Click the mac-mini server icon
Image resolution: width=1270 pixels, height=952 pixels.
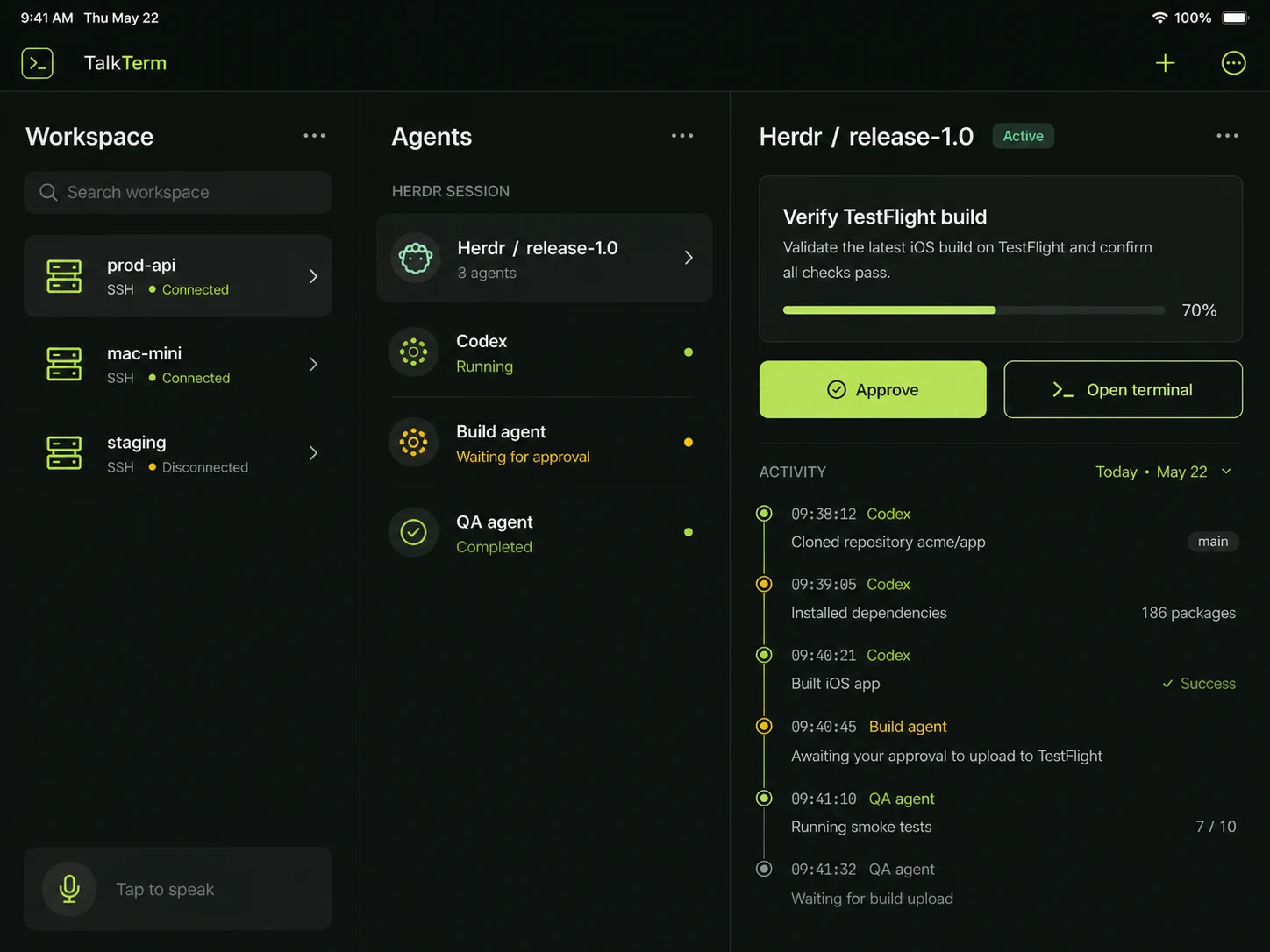(x=64, y=364)
